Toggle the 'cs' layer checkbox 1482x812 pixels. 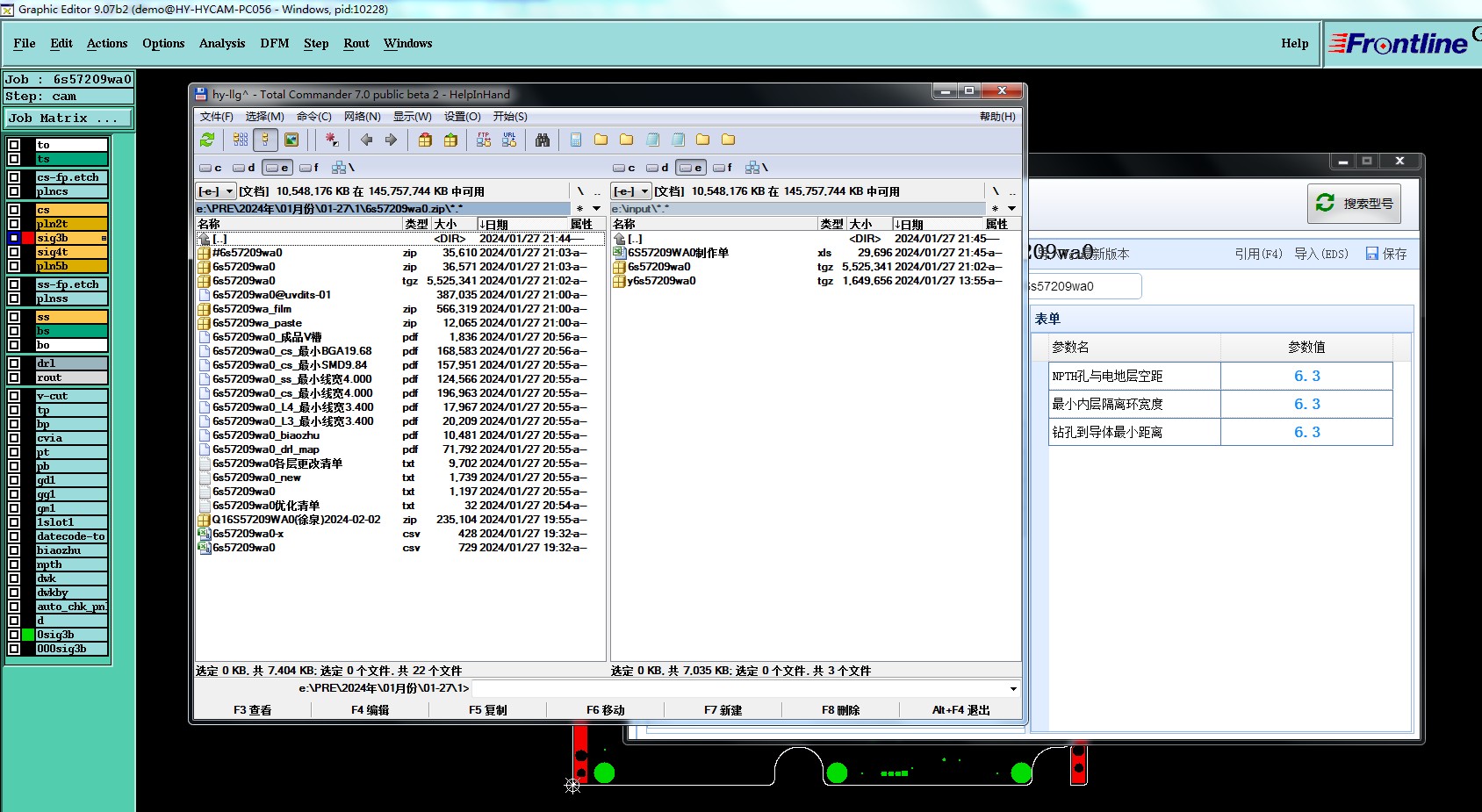(14, 210)
